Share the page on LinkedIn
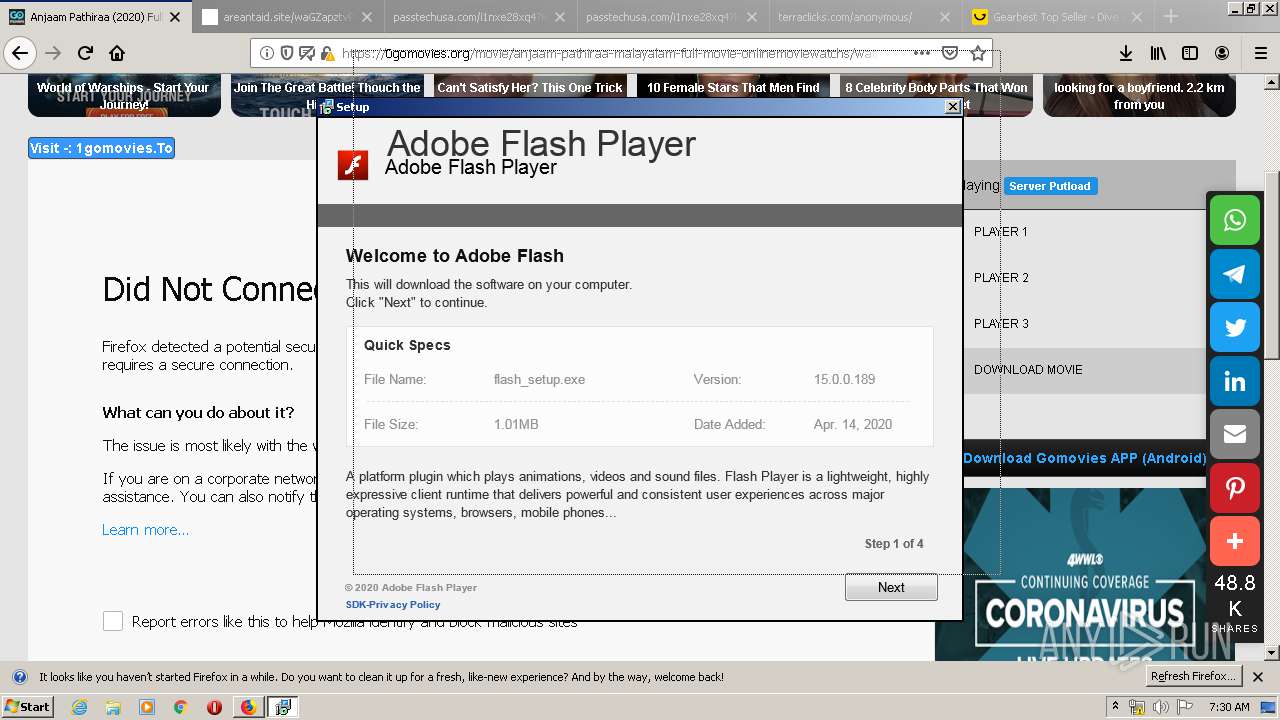This screenshot has width=1280, height=720. pyautogui.click(x=1235, y=381)
